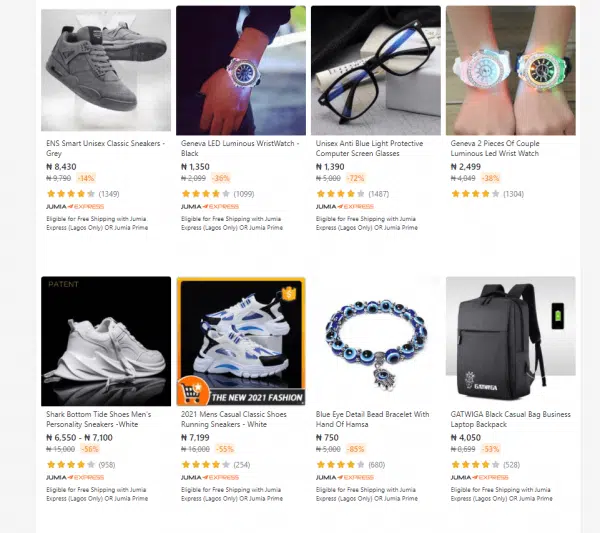Click shopping cart icon on 2021 sneakers banner
This screenshot has height=533, width=600.
point(193,391)
